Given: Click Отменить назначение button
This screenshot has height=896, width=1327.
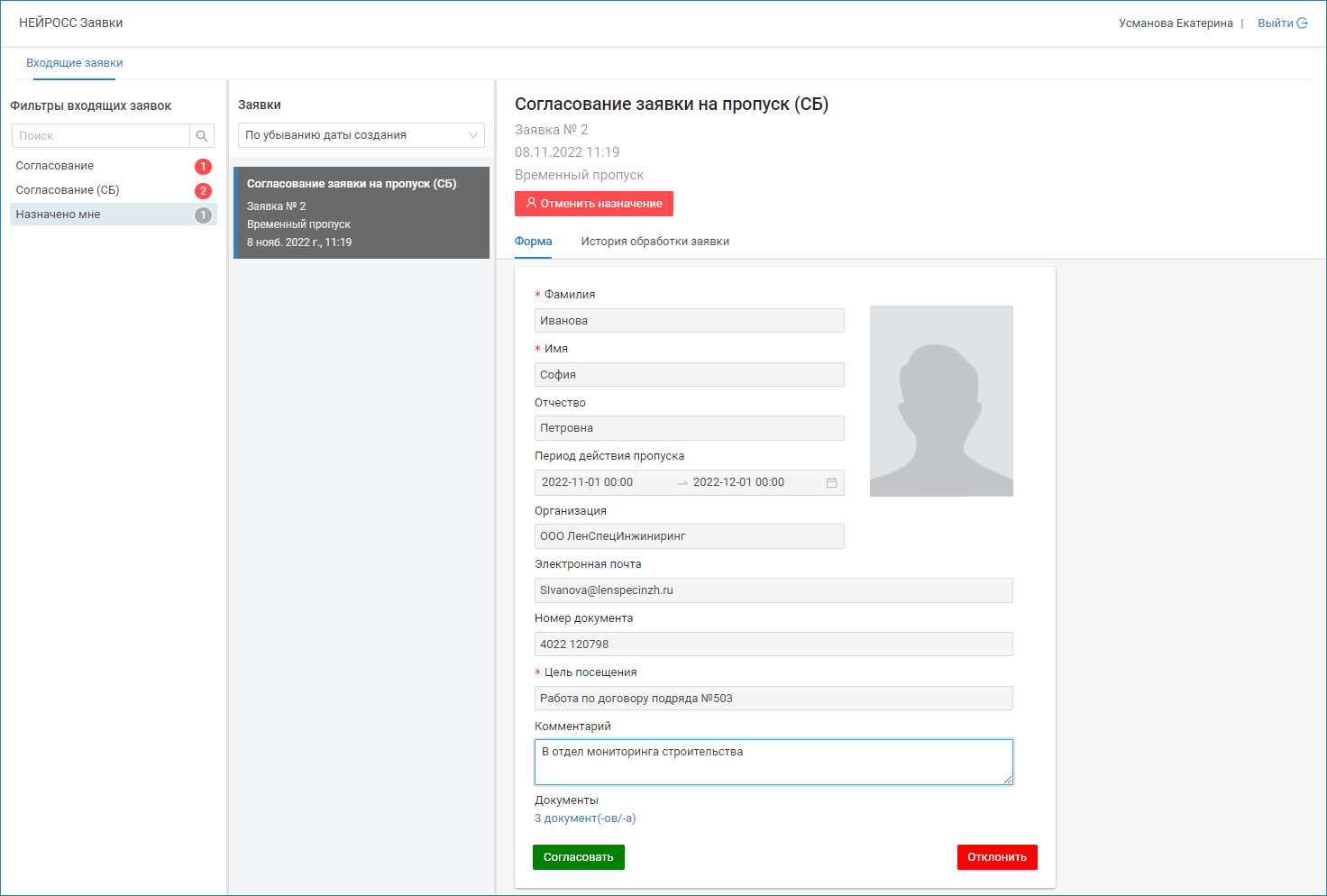Looking at the screenshot, I should [x=594, y=204].
